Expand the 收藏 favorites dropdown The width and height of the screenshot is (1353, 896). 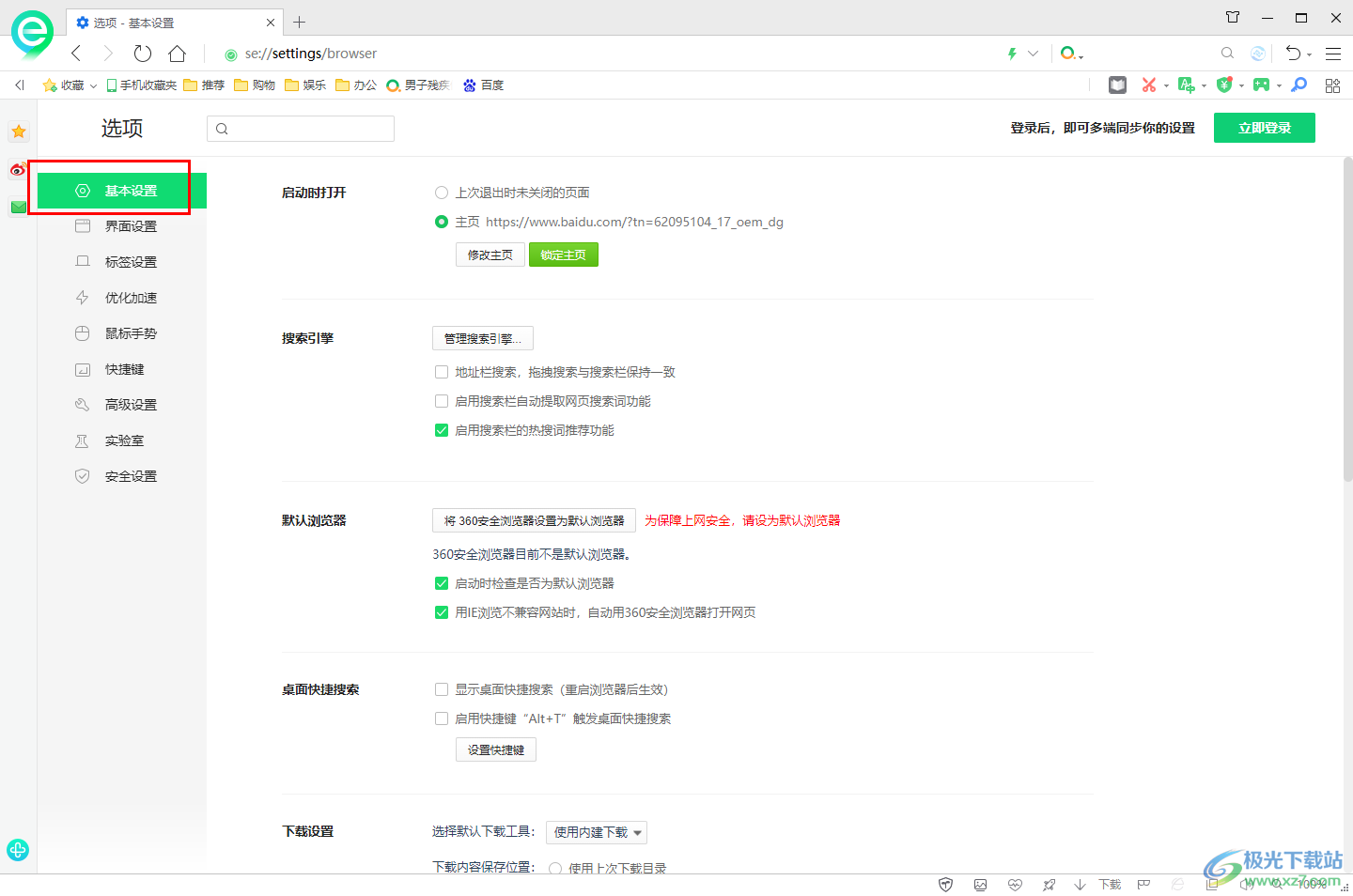tap(93, 85)
